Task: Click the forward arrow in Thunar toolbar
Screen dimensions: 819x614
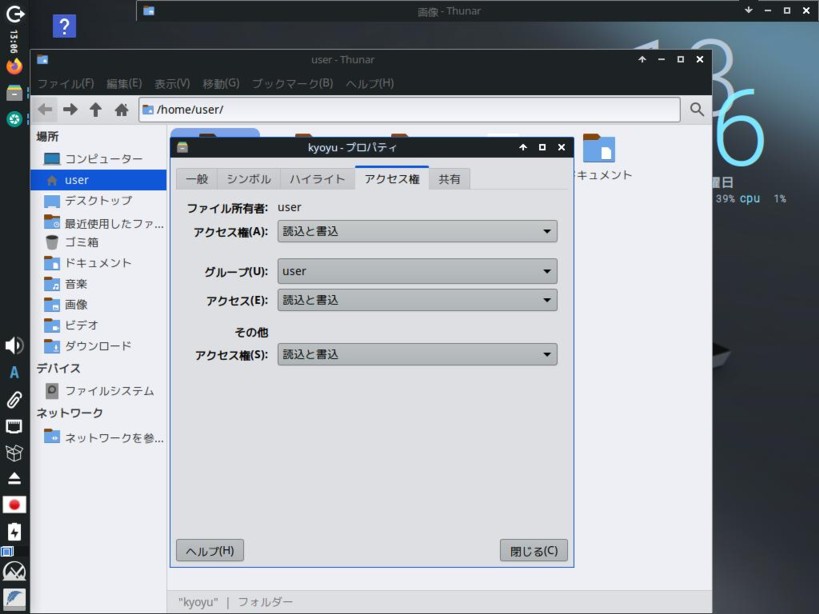Action: (70, 110)
